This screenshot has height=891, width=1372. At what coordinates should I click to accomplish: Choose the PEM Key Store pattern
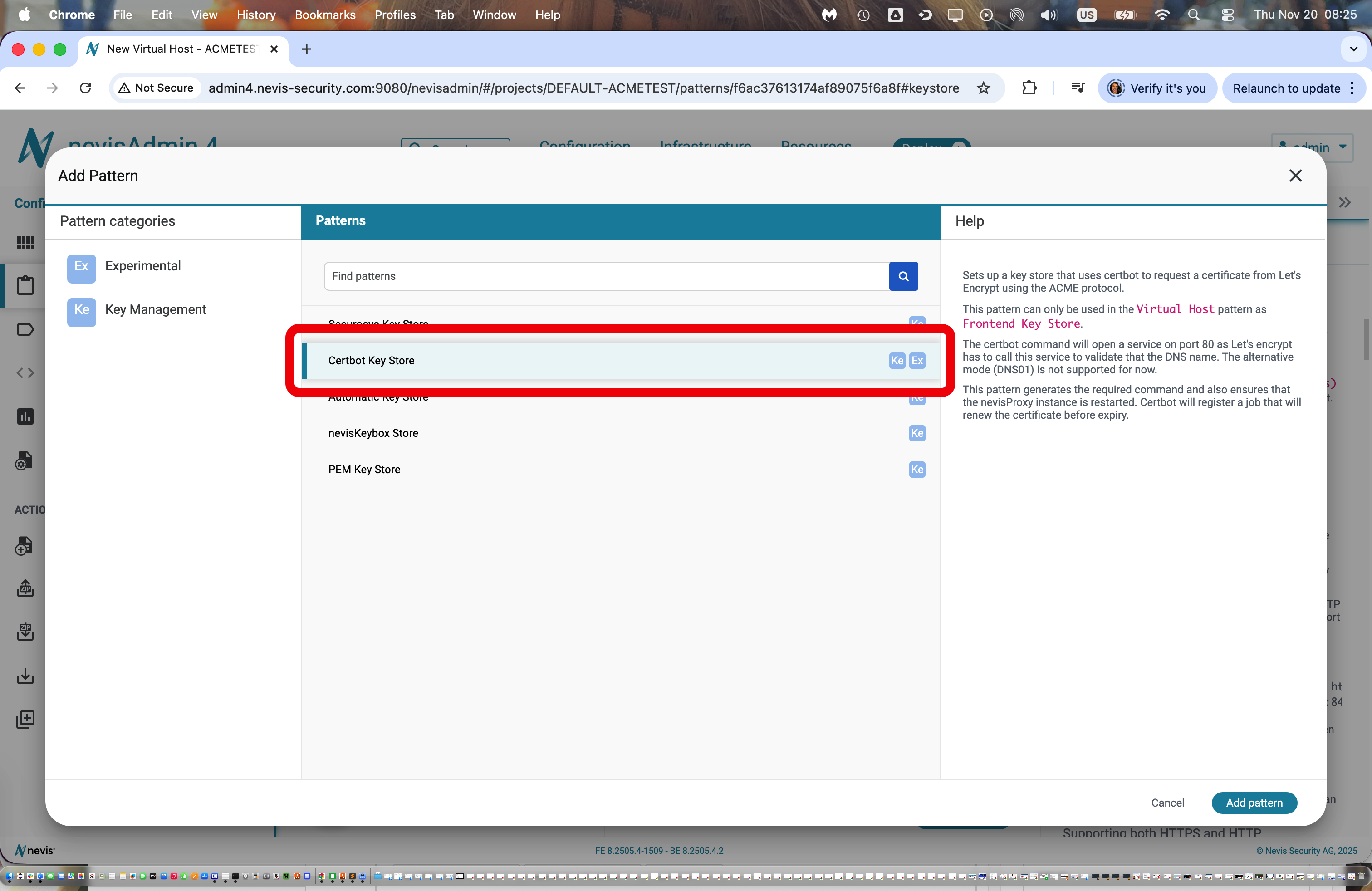pos(364,470)
